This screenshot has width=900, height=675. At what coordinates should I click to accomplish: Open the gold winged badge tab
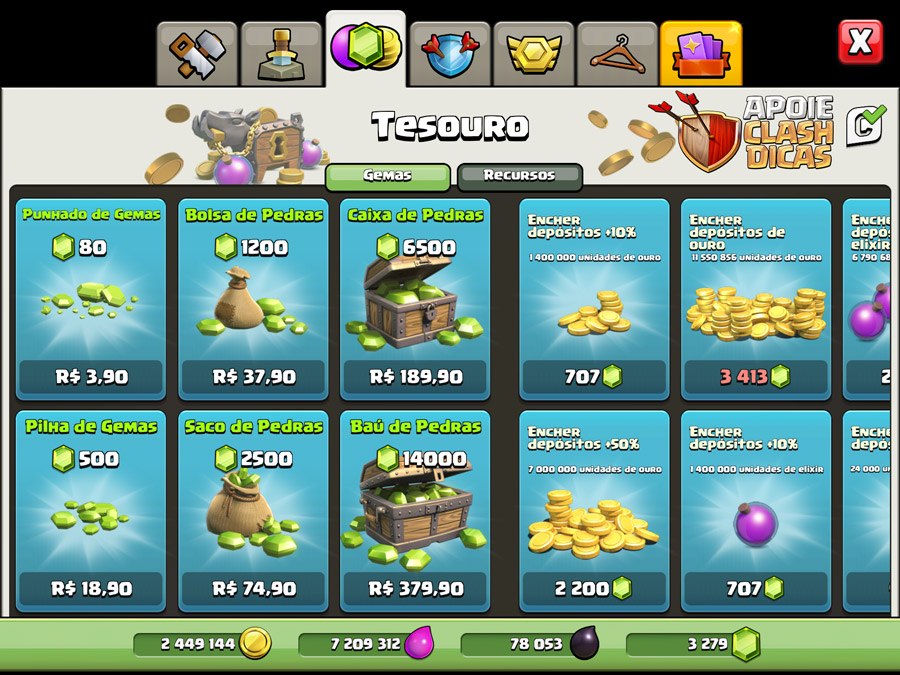coord(534,54)
